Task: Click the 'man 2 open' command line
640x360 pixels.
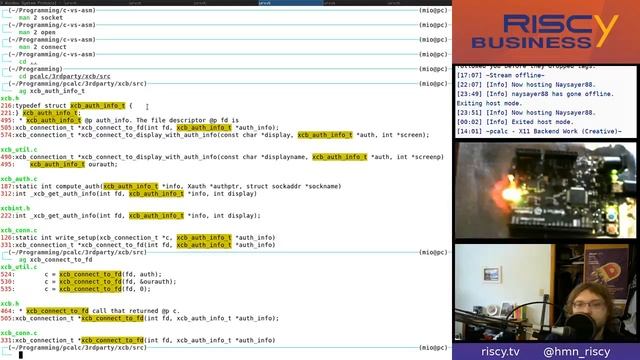Action: [37, 32]
